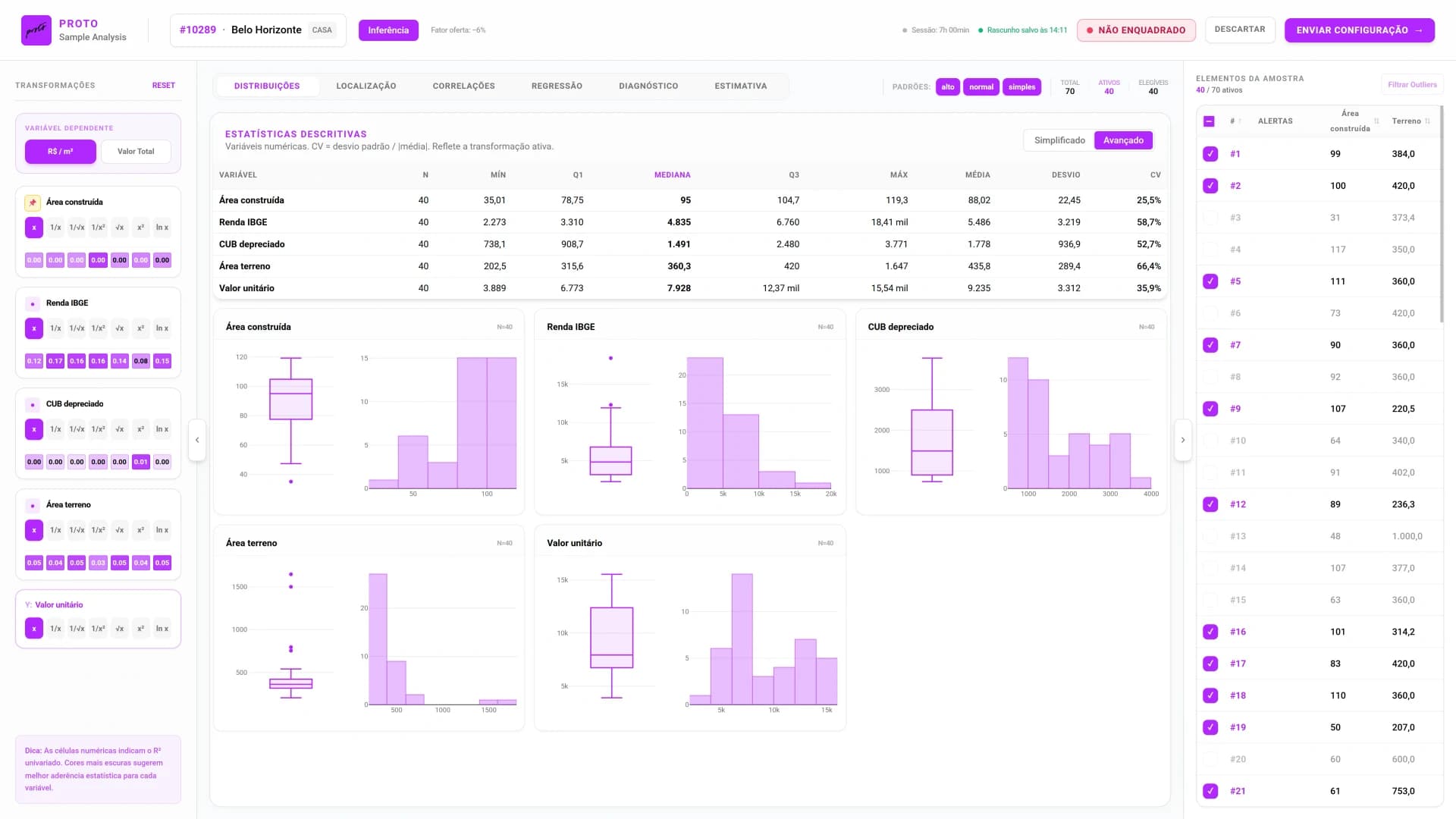
Task: Toggle the select-all checkbox in table header
Action: point(1209,121)
